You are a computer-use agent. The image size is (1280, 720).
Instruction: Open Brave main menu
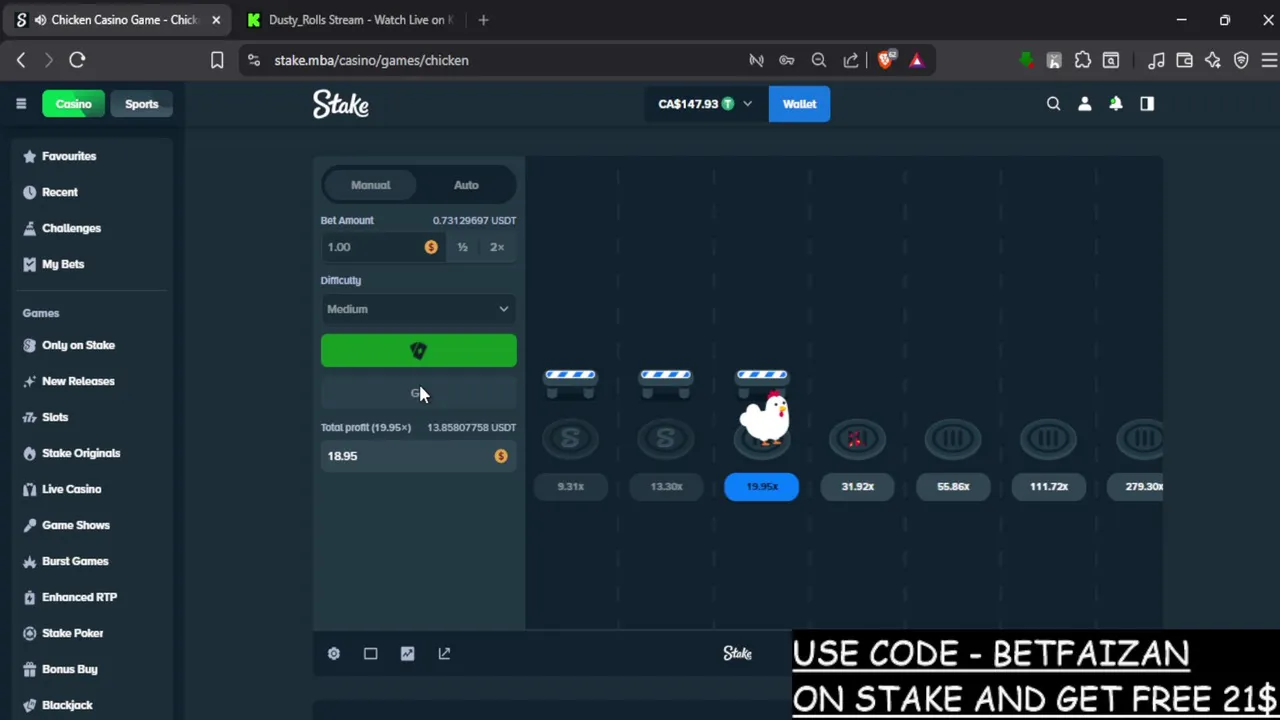tap(1269, 60)
